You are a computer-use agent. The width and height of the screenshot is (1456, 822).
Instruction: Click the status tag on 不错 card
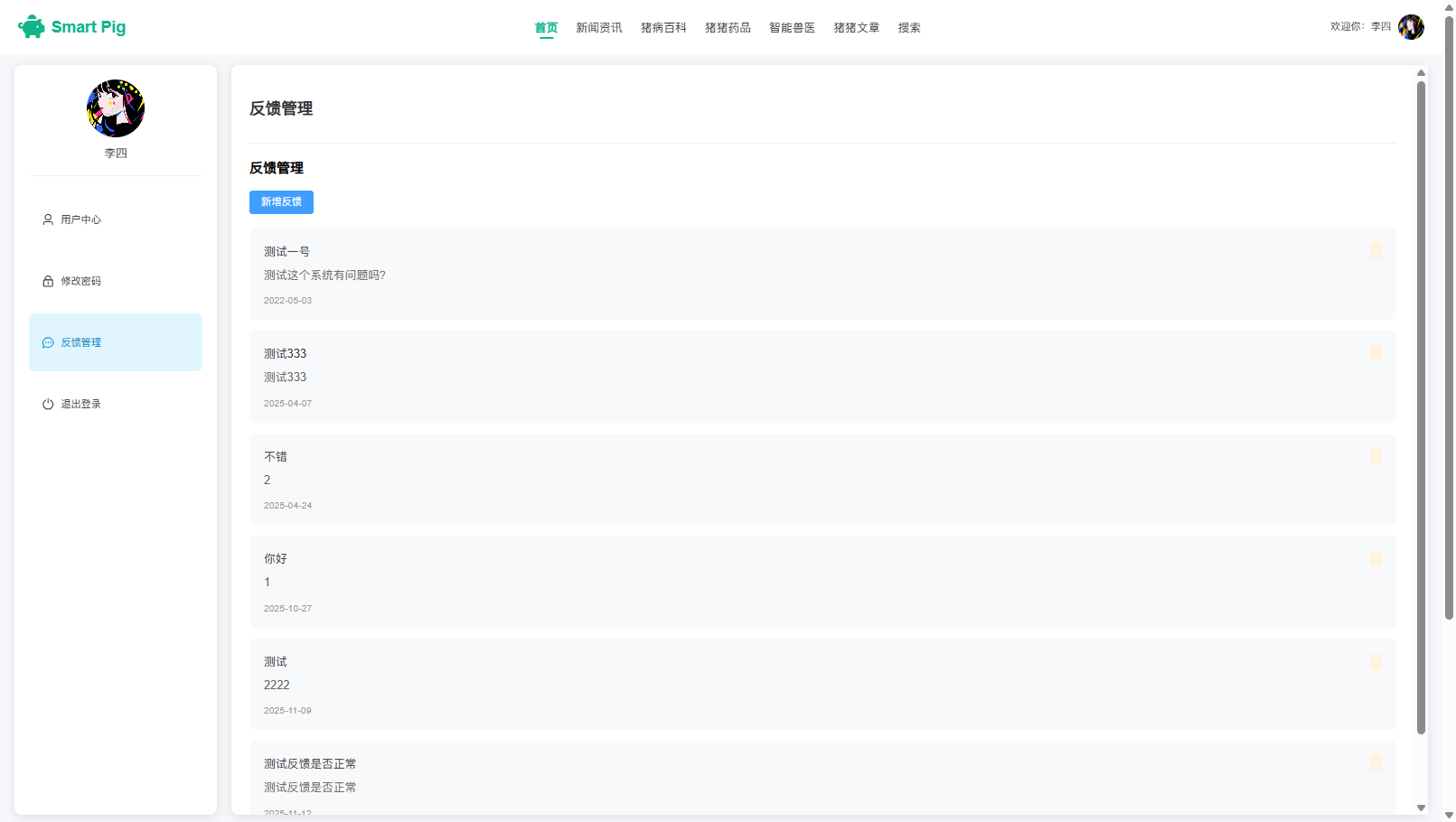pyautogui.click(x=1376, y=456)
